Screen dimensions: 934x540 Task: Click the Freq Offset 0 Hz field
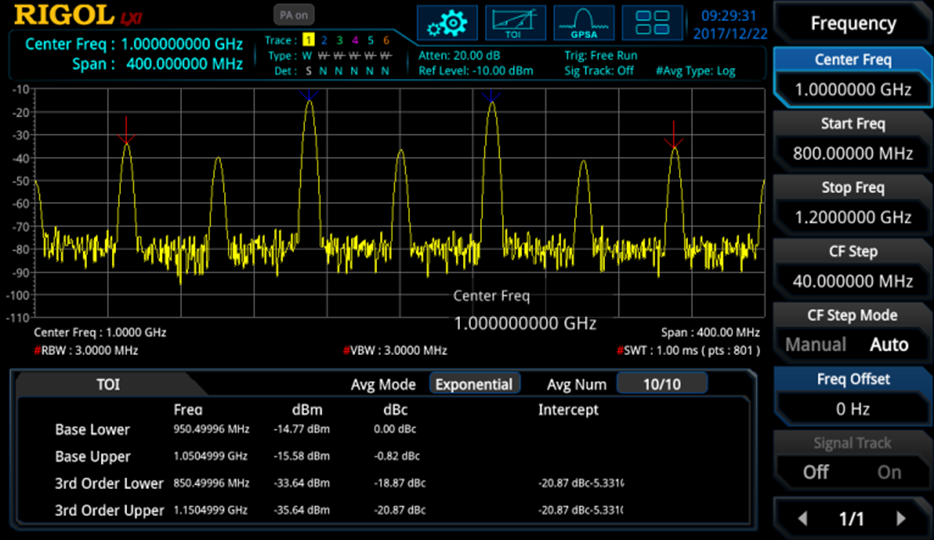(852, 408)
